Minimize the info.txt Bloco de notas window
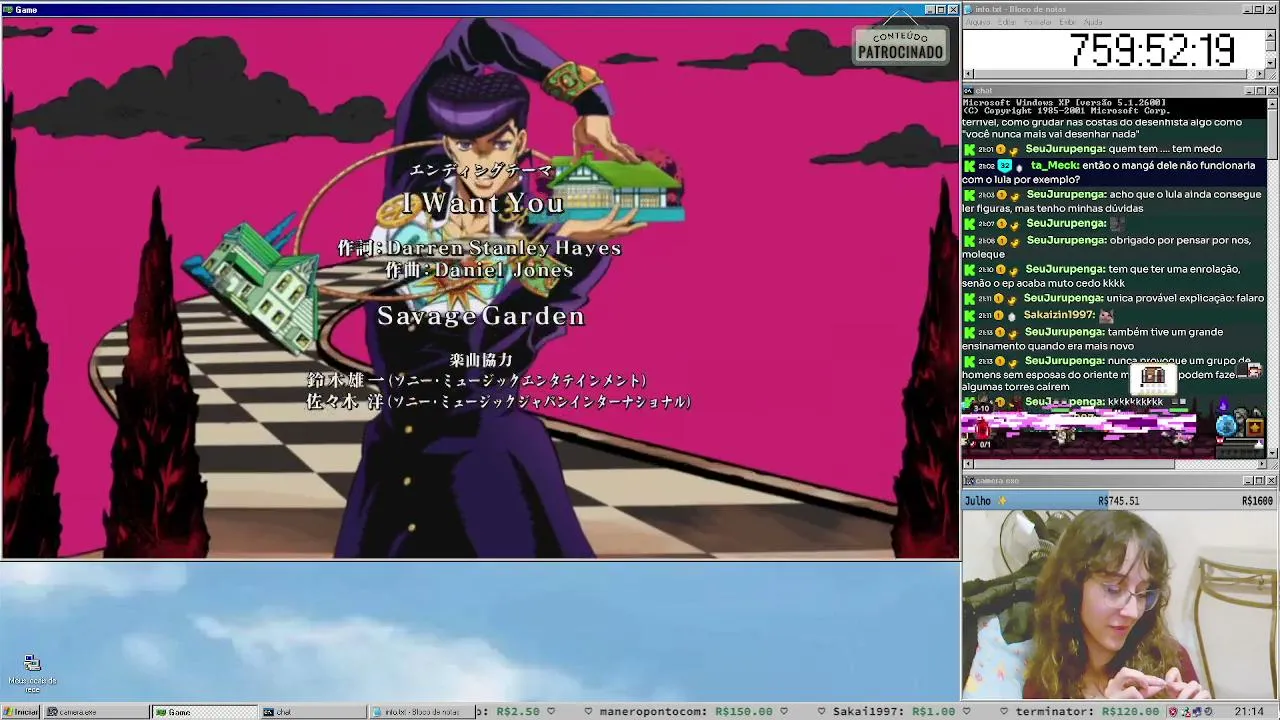Viewport: 1280px width, 720px height. coord(1249,10)
